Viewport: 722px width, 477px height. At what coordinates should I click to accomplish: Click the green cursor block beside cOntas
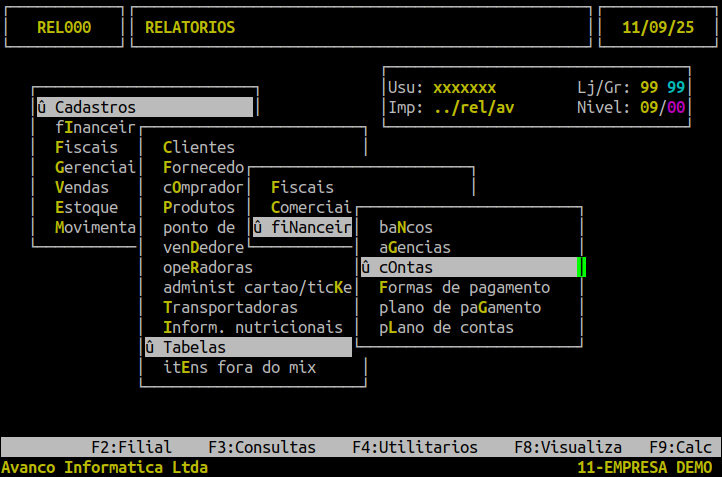(581, 267)
